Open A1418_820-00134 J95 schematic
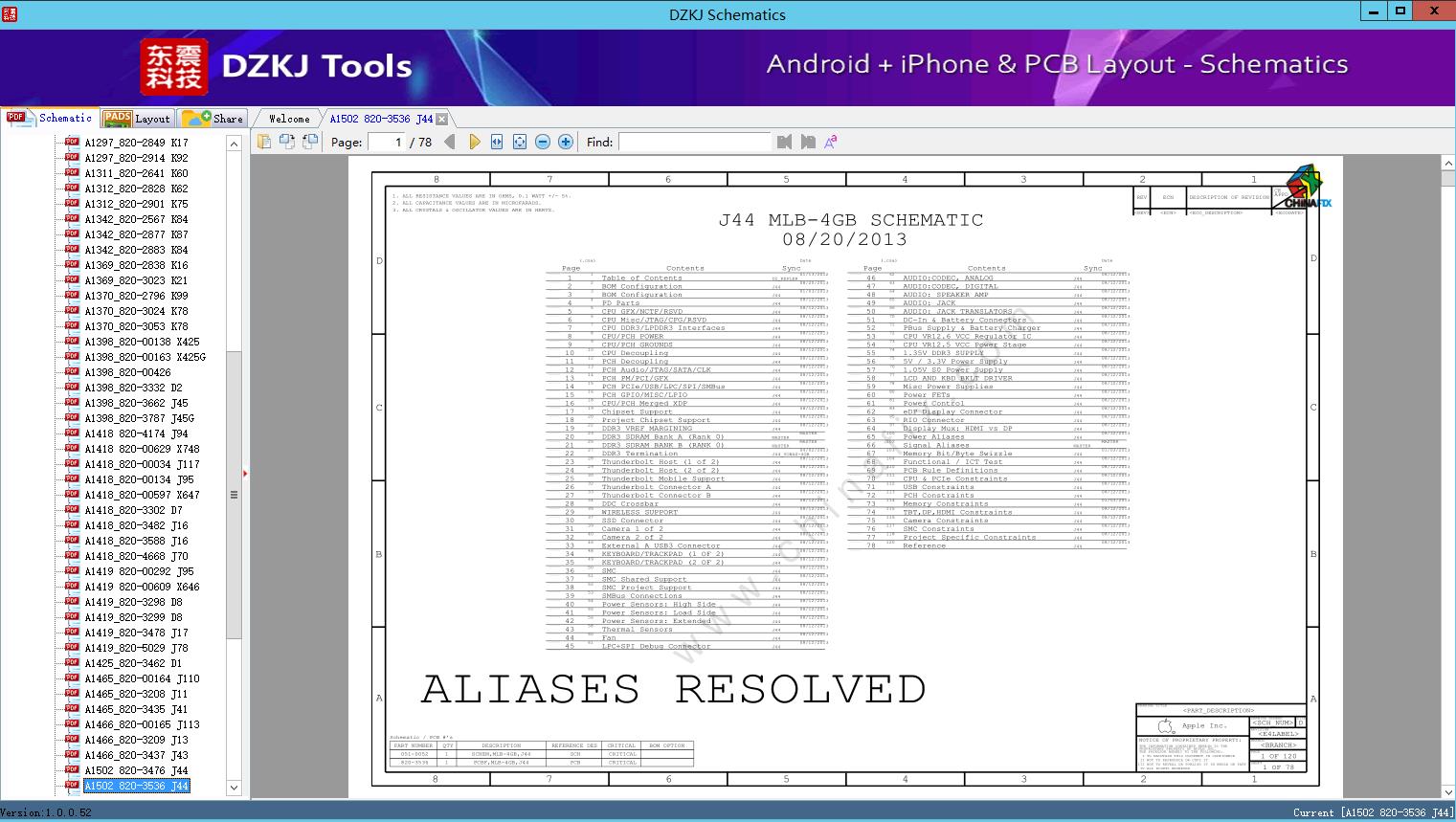This screenshot has height=822, width=1456. pos(139,479)
